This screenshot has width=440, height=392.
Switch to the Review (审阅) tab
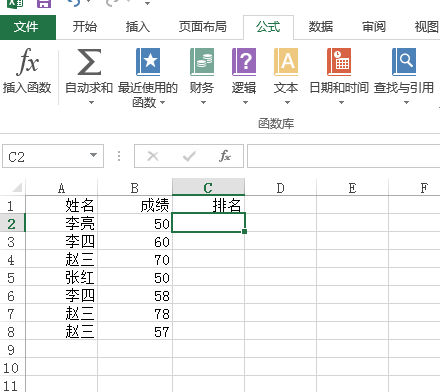click(x=374, y=27)
